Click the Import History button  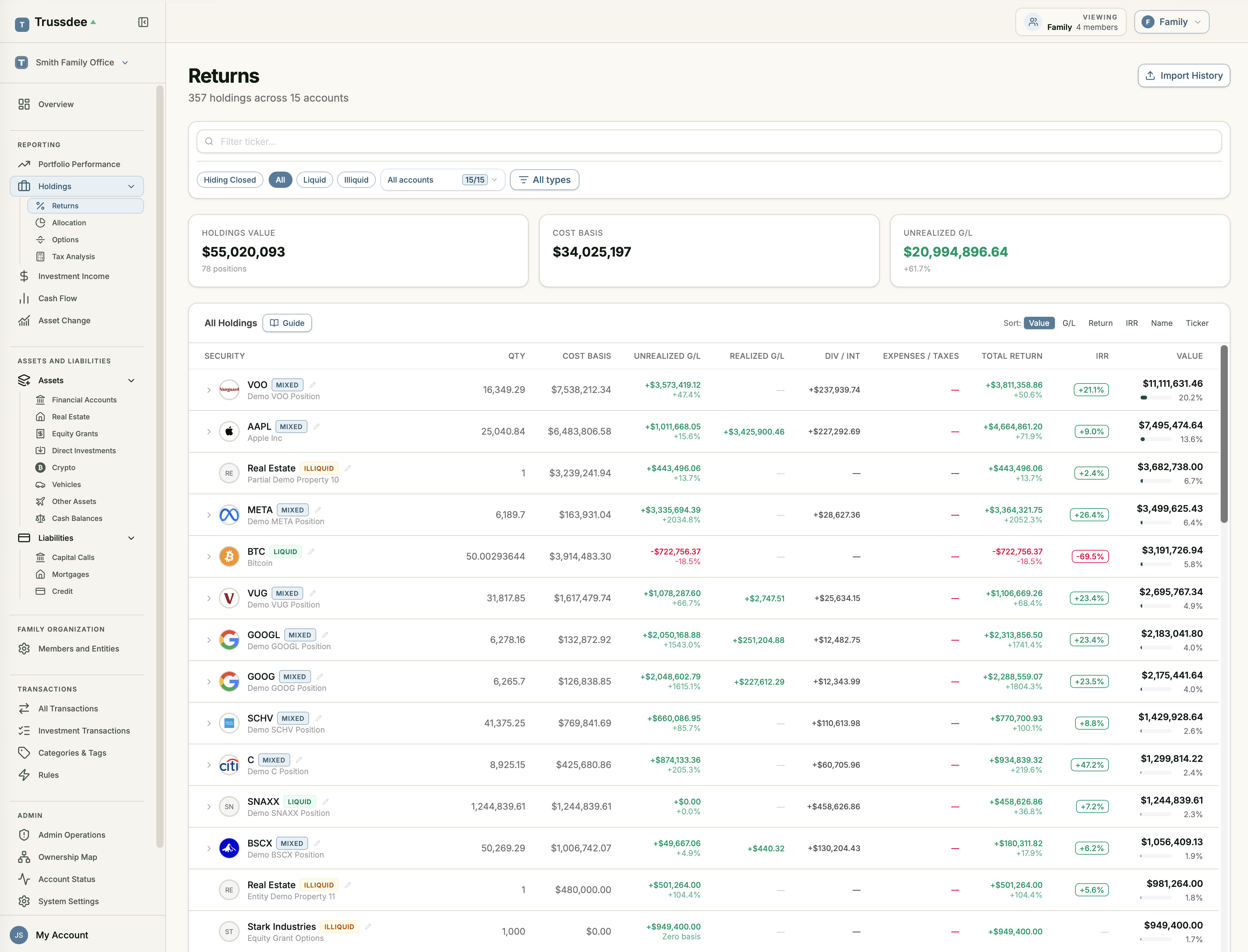(x=1184, y=75)
